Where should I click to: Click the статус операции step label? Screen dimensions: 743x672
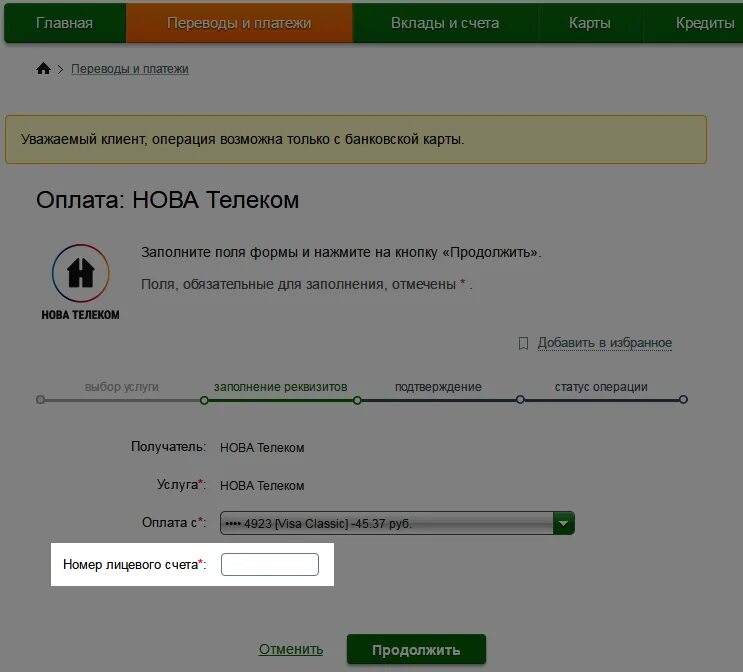(601, 387)
